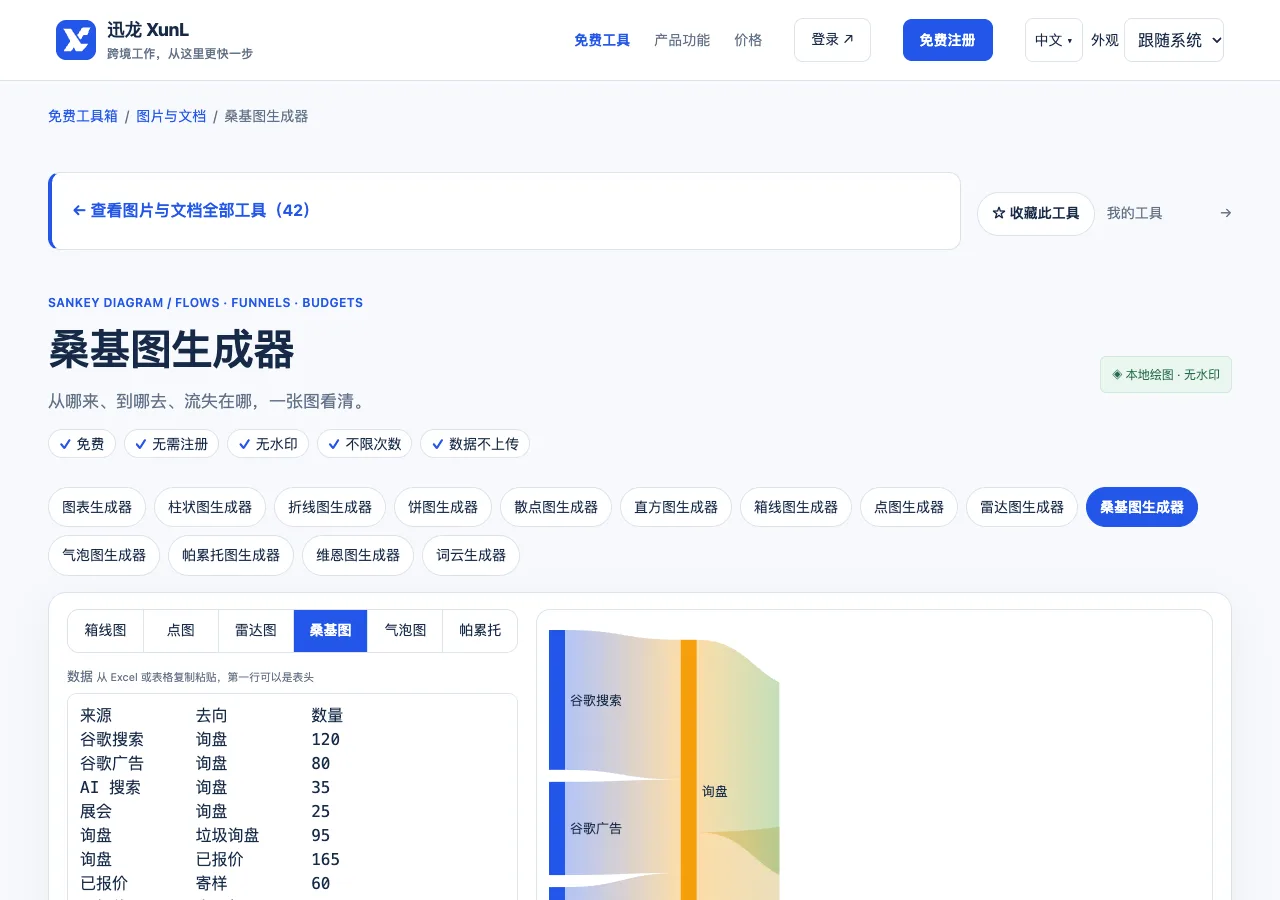Select the 帕累托图生成器 pill
1280x900 pixels.
click(x=231, y=555)
